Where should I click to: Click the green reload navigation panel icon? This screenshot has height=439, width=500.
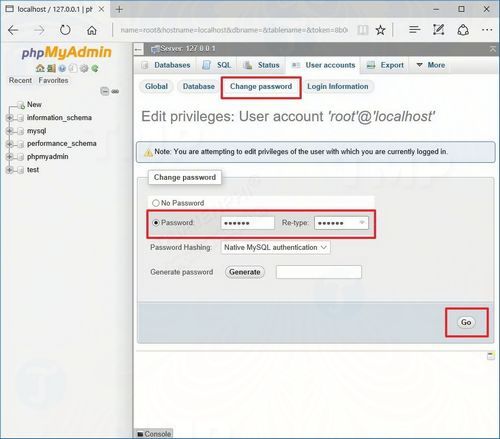tap(95, 68)
